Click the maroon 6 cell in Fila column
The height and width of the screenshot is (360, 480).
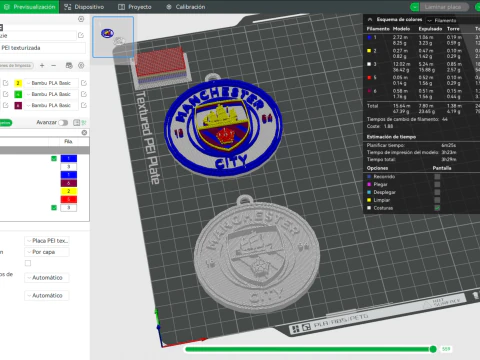[69, 183]
